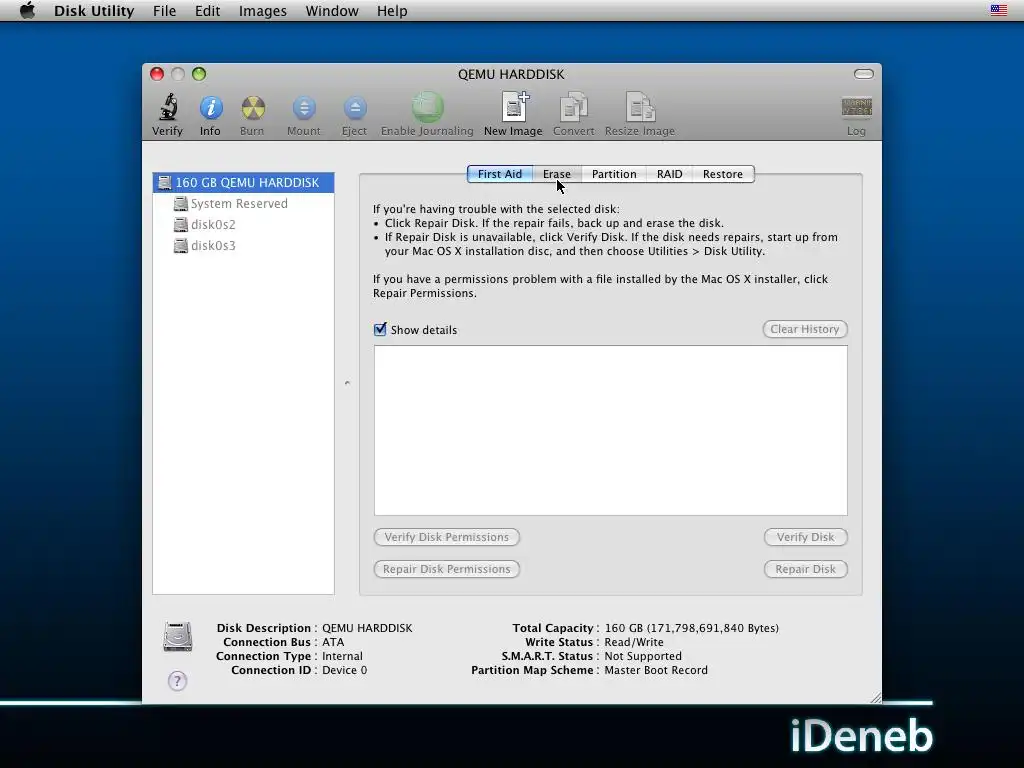Select the System Reserved volume
1024x768 pixels.
244,204
